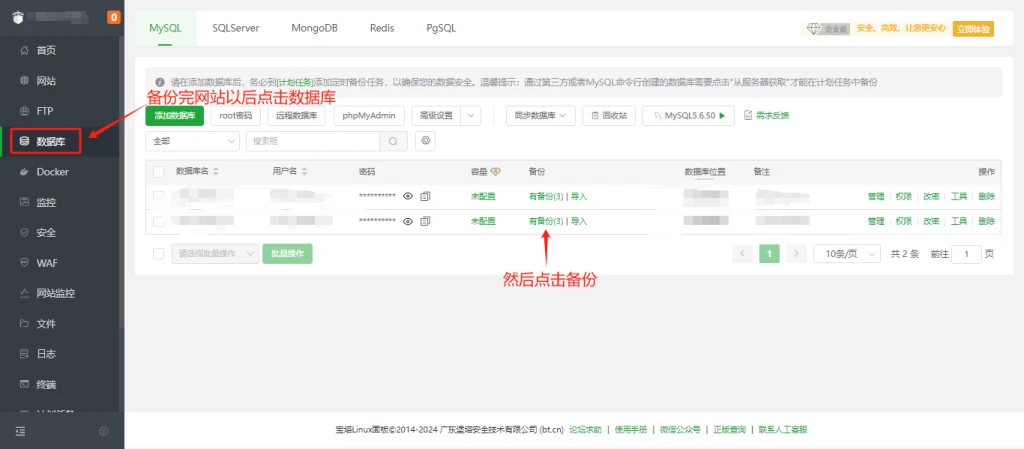The image size is (1024, 449).
Task: Sort by database name column arrows
Action: tap(216, 172)
